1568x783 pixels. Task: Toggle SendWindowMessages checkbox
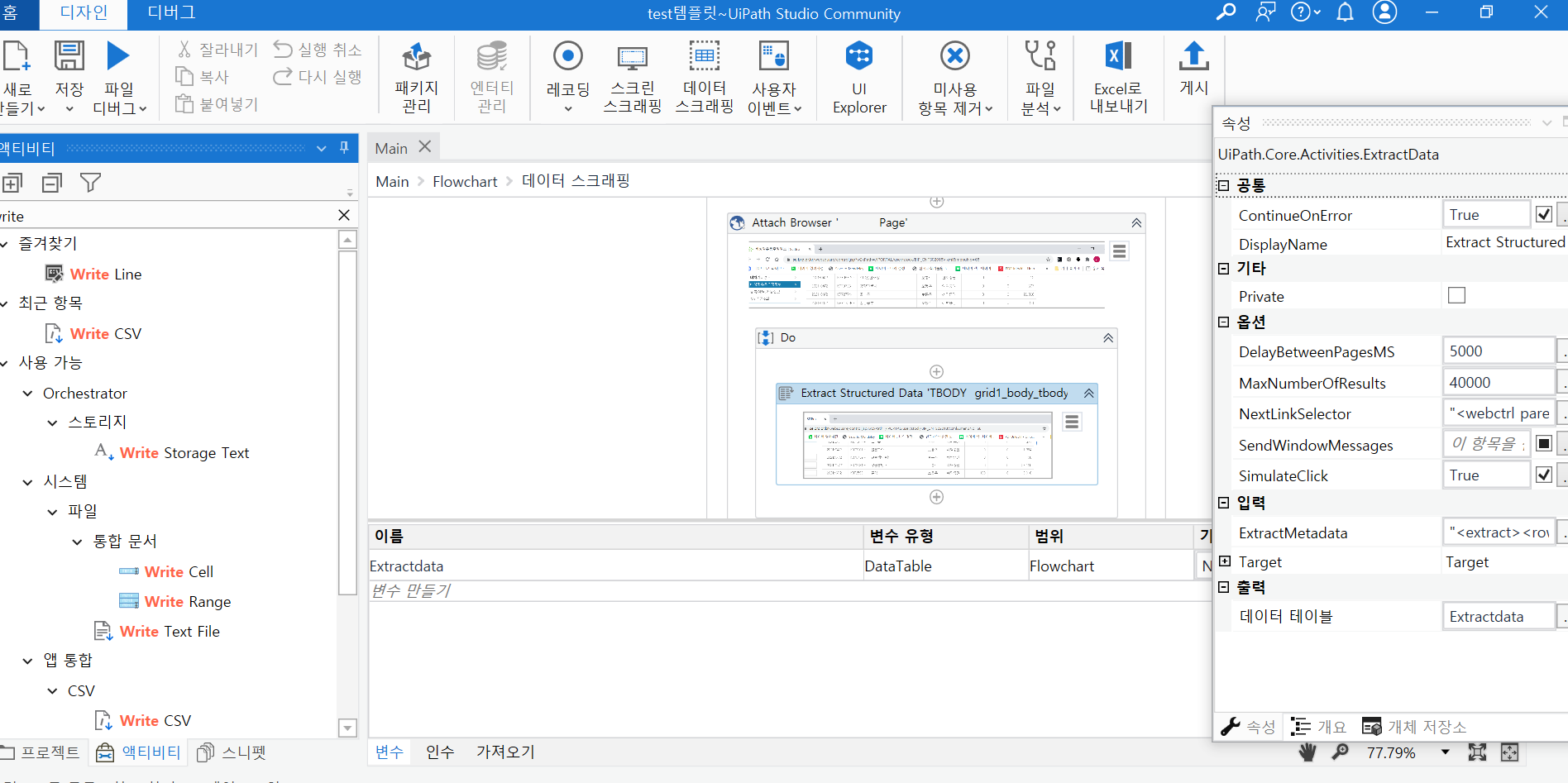(x=1543, y=444)
